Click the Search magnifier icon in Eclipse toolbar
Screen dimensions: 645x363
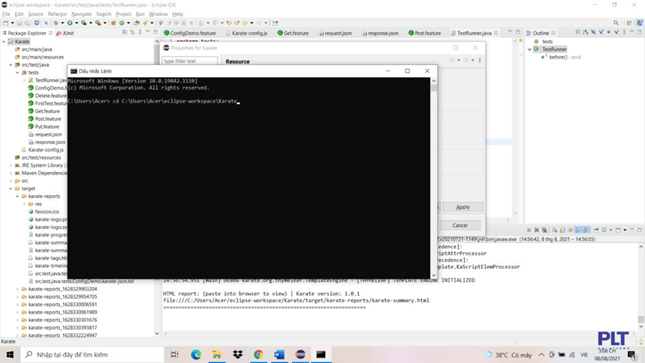(x=616, y=23)
